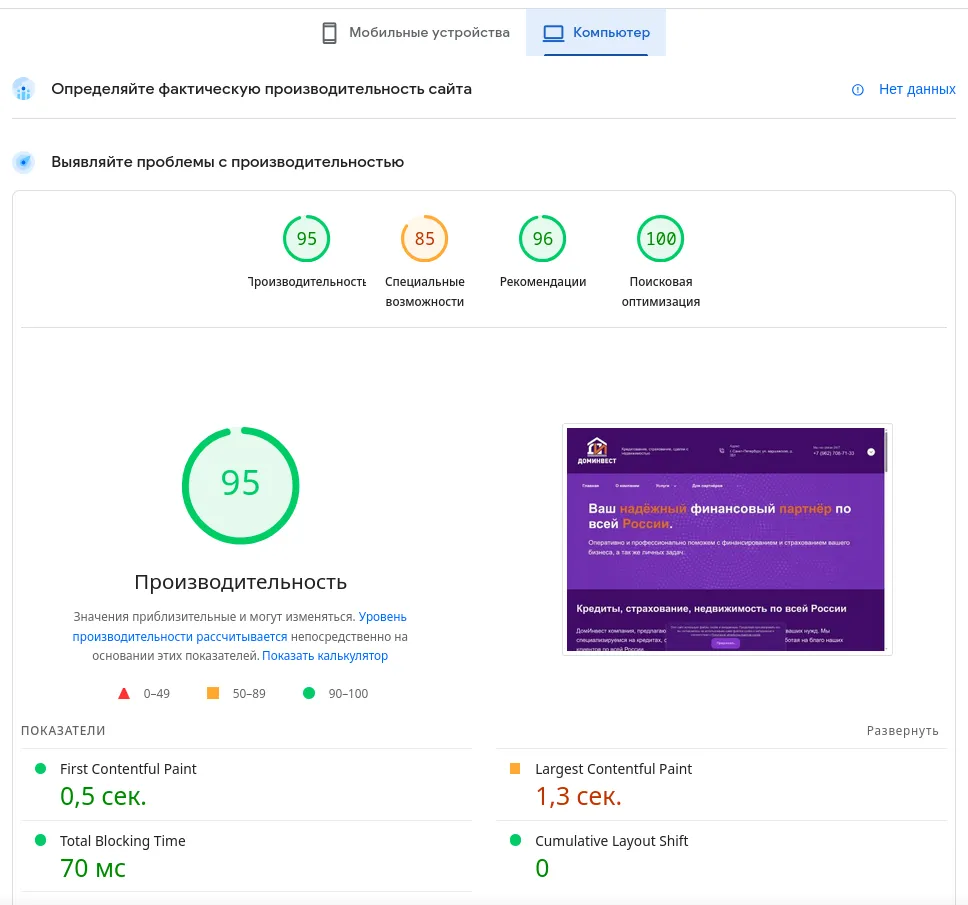Click the 70 мс value
Viewport: 968px width, 905px height.
[x=93, y=869]
